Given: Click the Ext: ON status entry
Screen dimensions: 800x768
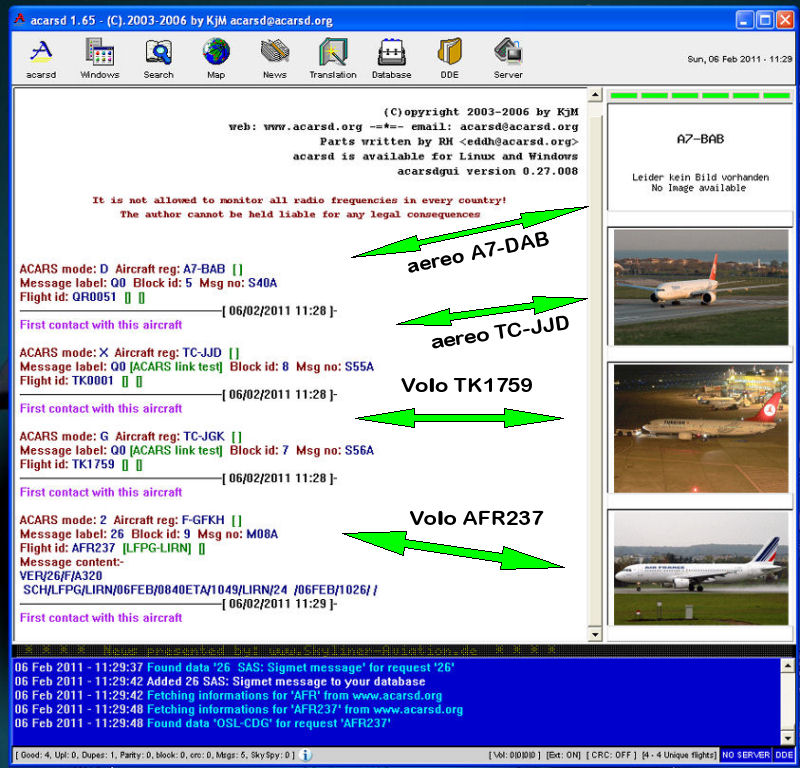Looking at the screenshot, I should click(563, 755).
